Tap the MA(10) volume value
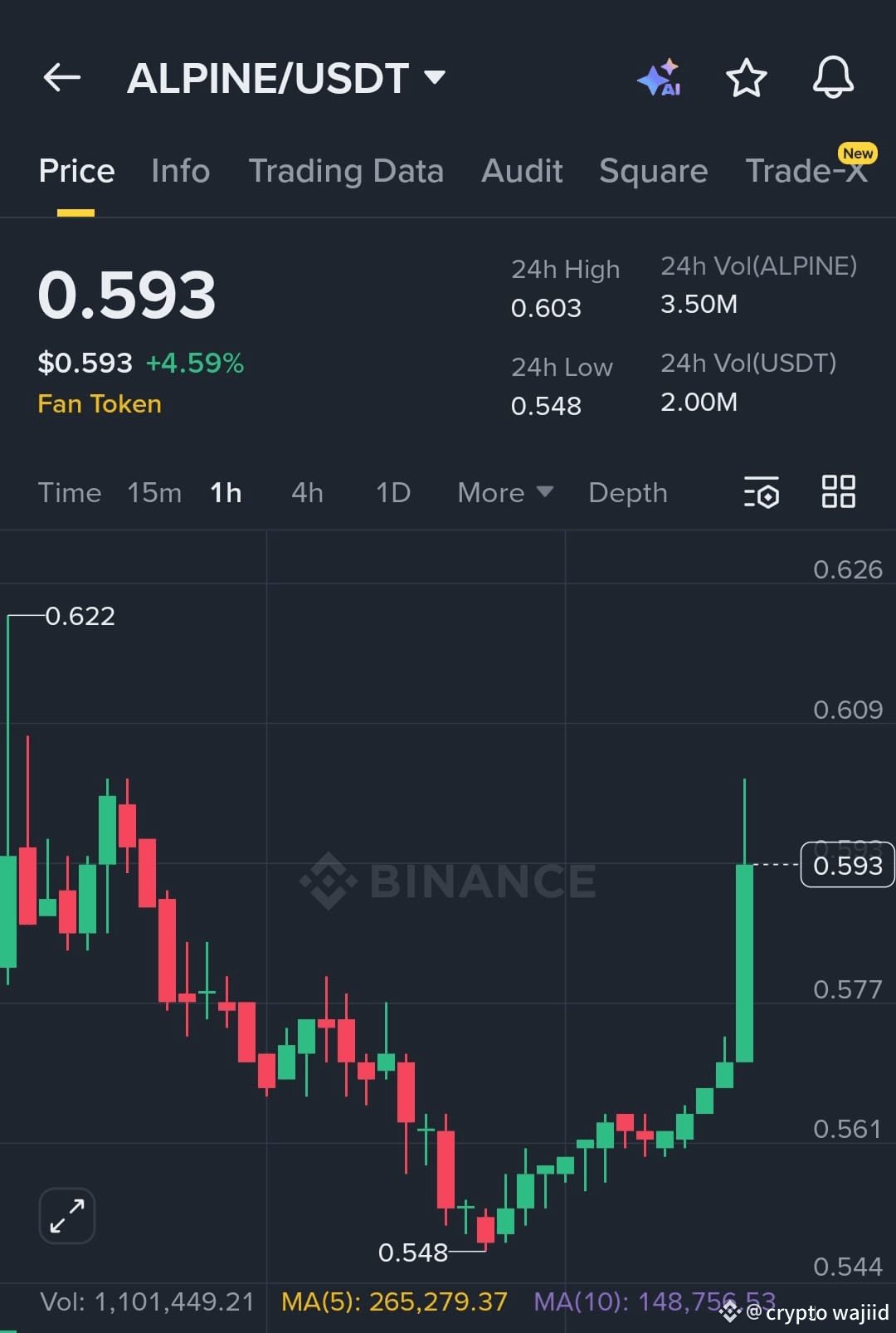 [654, 1301]
